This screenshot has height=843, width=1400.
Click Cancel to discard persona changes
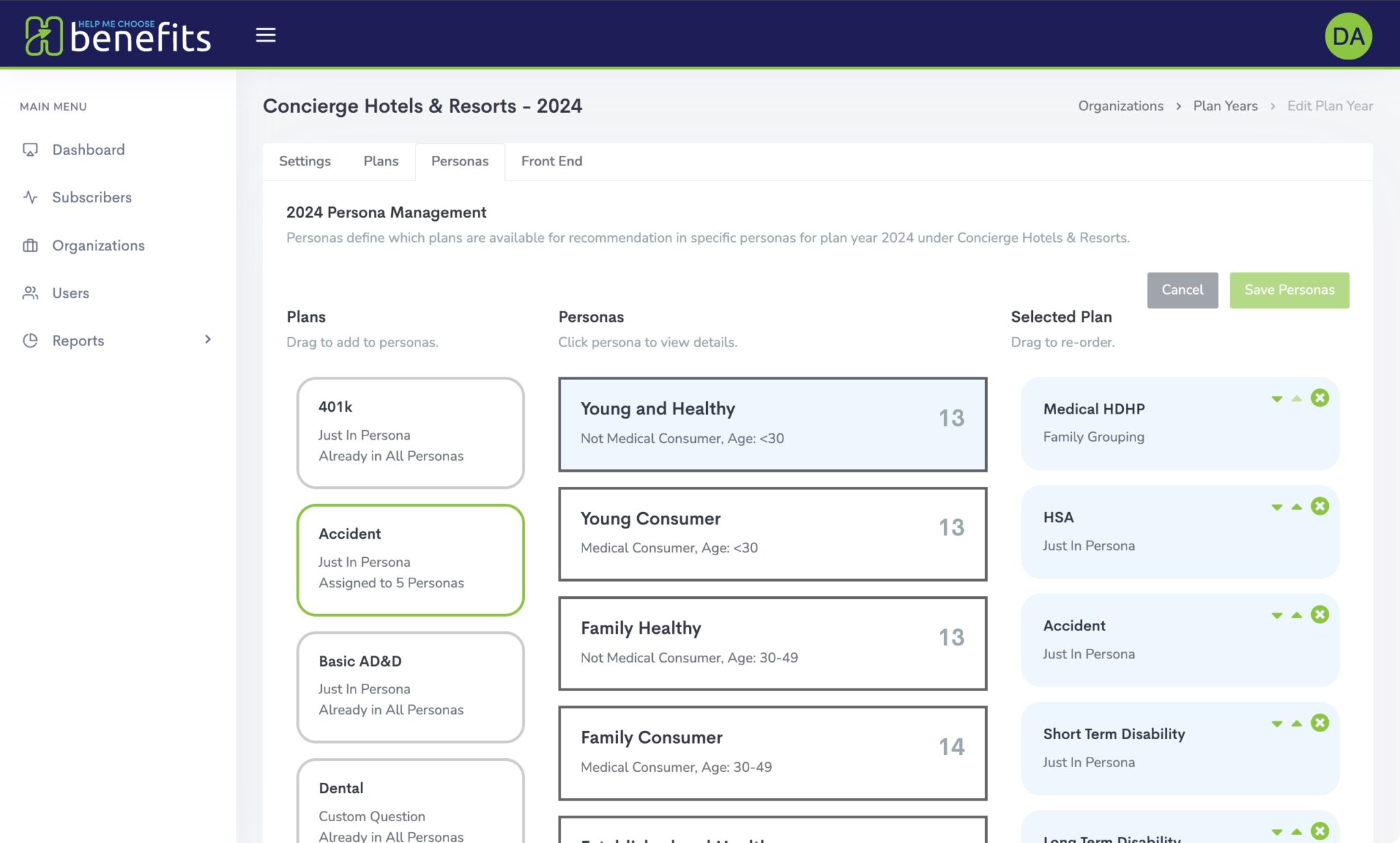[1182, 289]
